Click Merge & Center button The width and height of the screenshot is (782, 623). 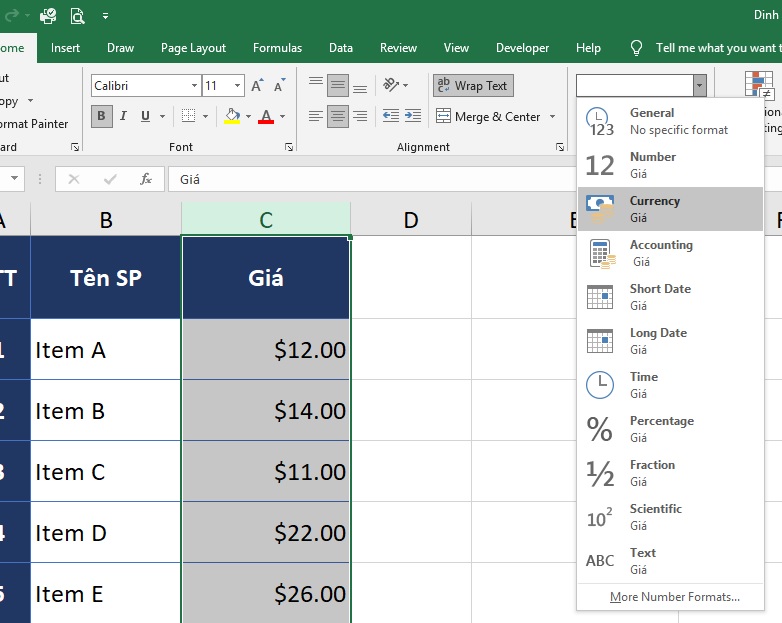point(487,117)
